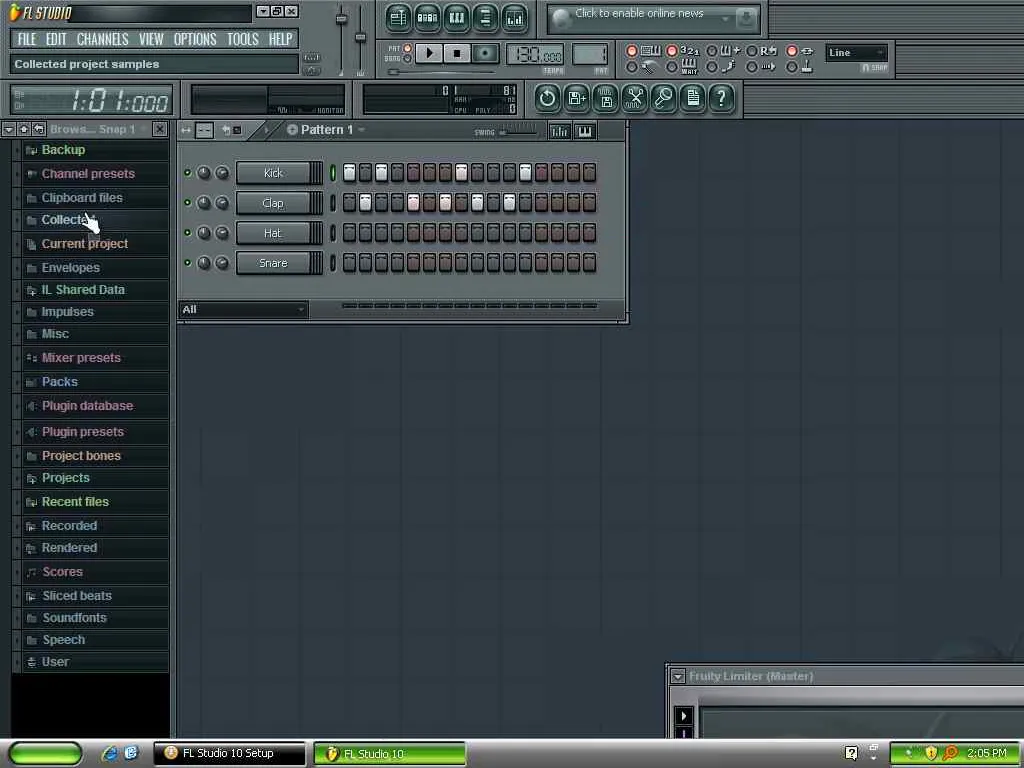Open the Line snap selector dropdown
This screenshot has width=1024, height=768.
click(x=856, y=53)
